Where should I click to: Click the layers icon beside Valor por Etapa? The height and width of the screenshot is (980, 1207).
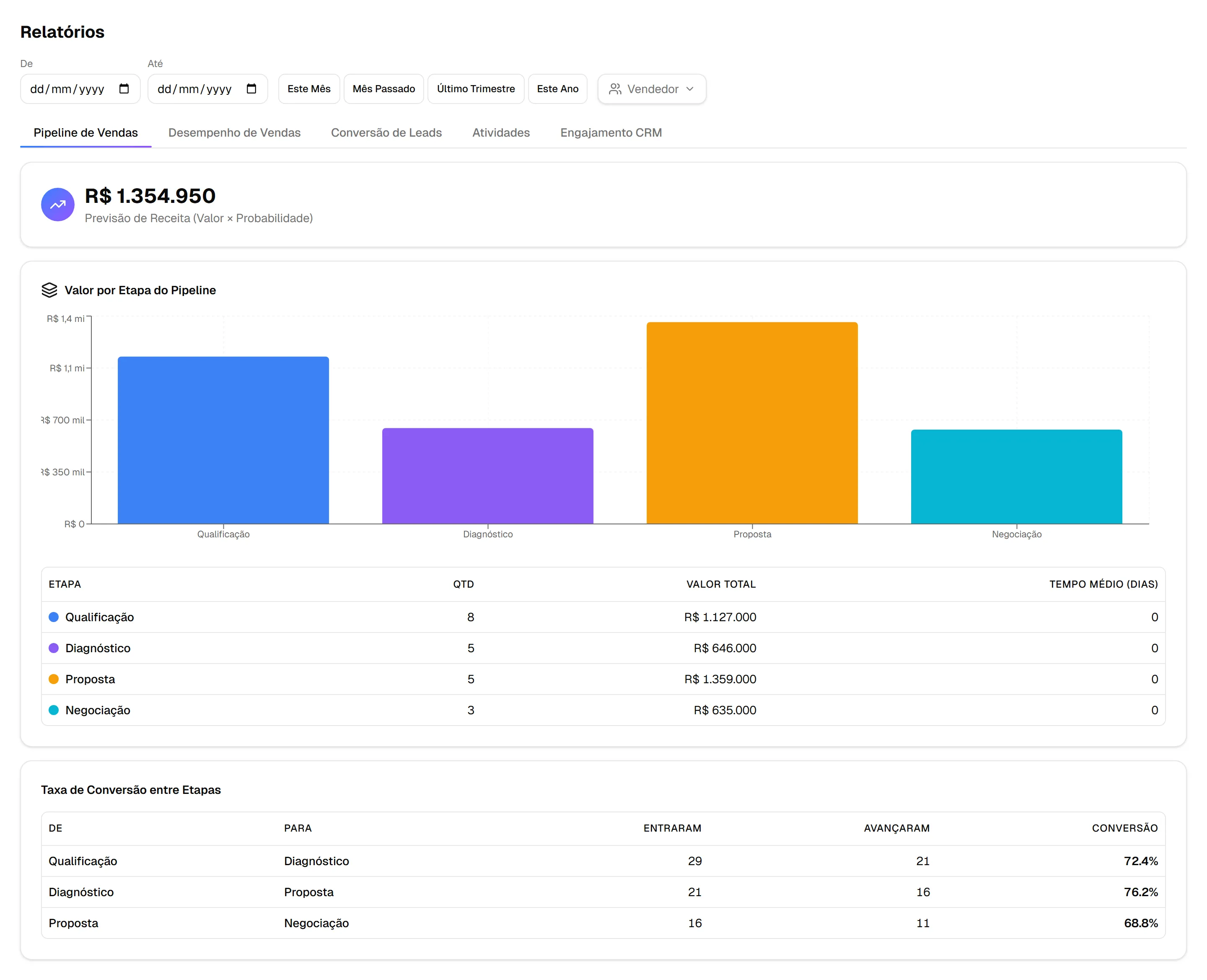coord(49,290)
